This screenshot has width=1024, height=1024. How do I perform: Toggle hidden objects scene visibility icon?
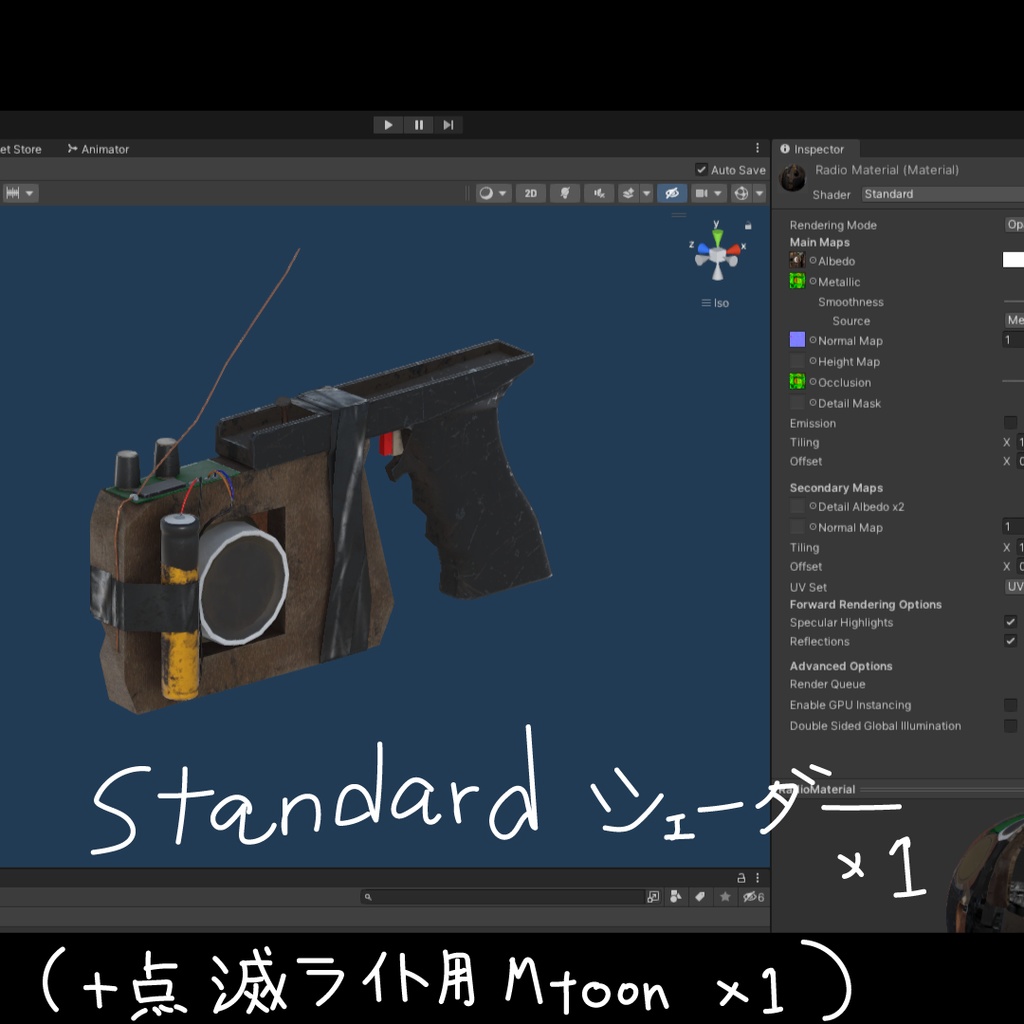(671, 193)
